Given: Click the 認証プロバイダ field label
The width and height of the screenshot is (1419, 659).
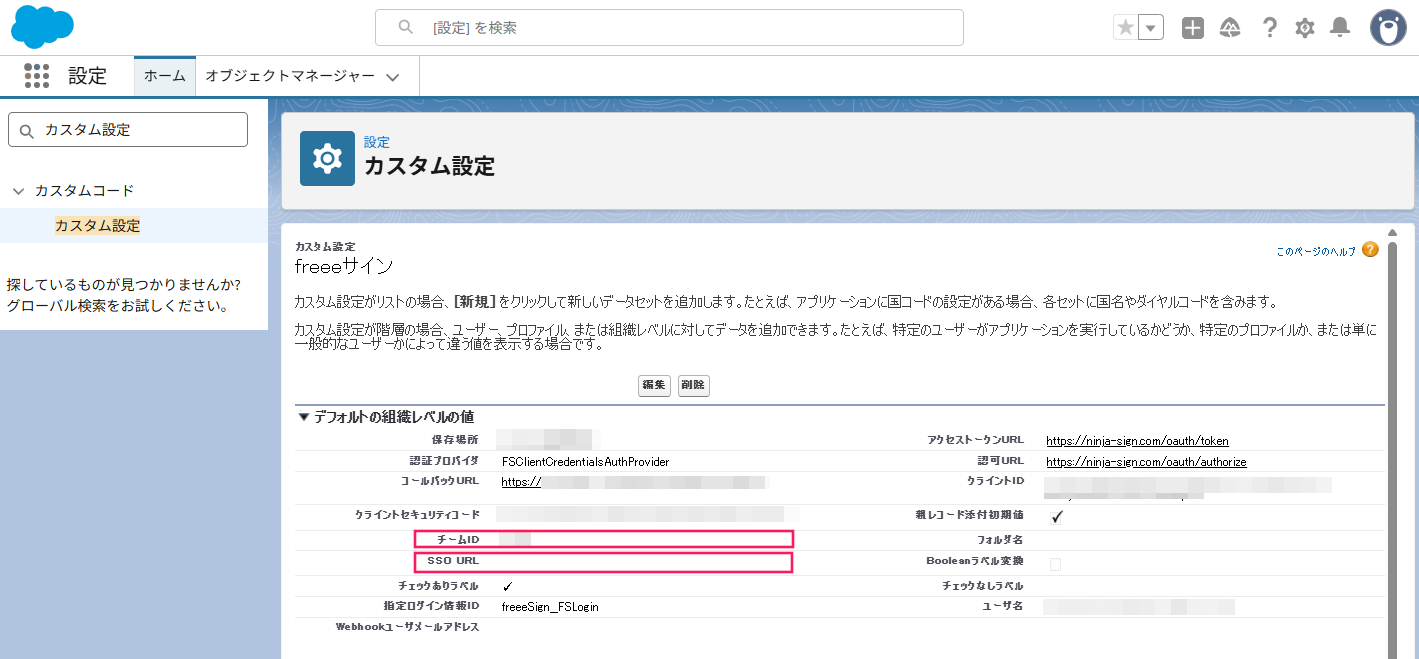Looking at the screenshot, I should 444,461.
